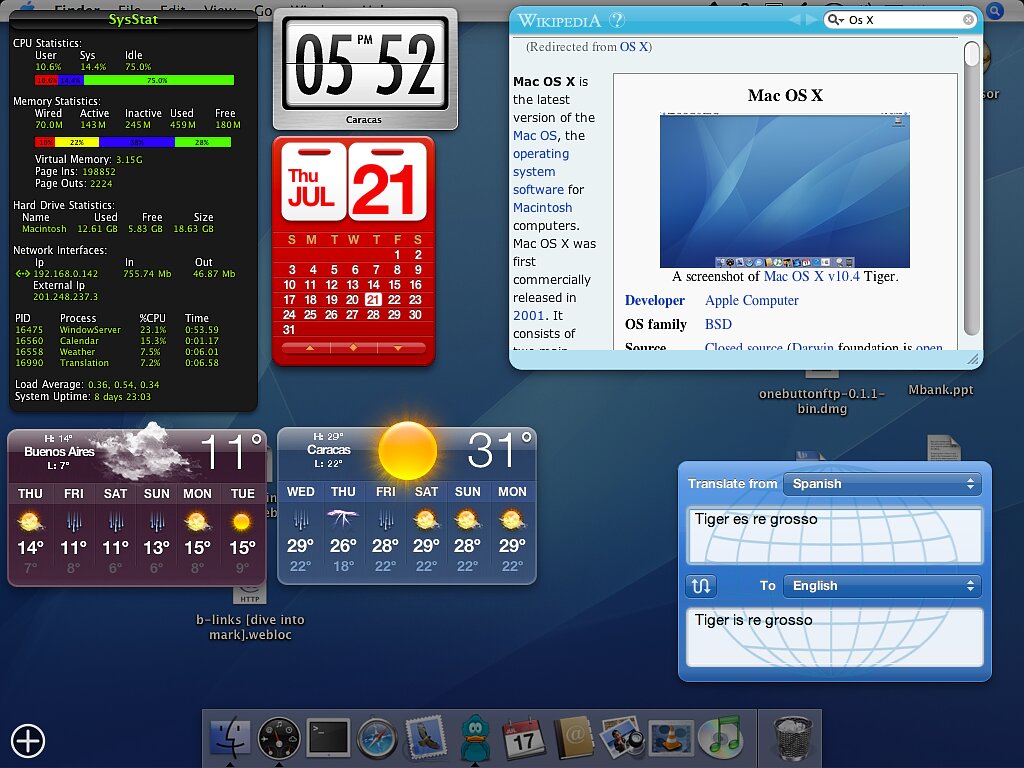Click the Dashboard gauge icon in Dock
Image resolution: width=1024 pixels, height=768 pixels.
click(279, 739)
